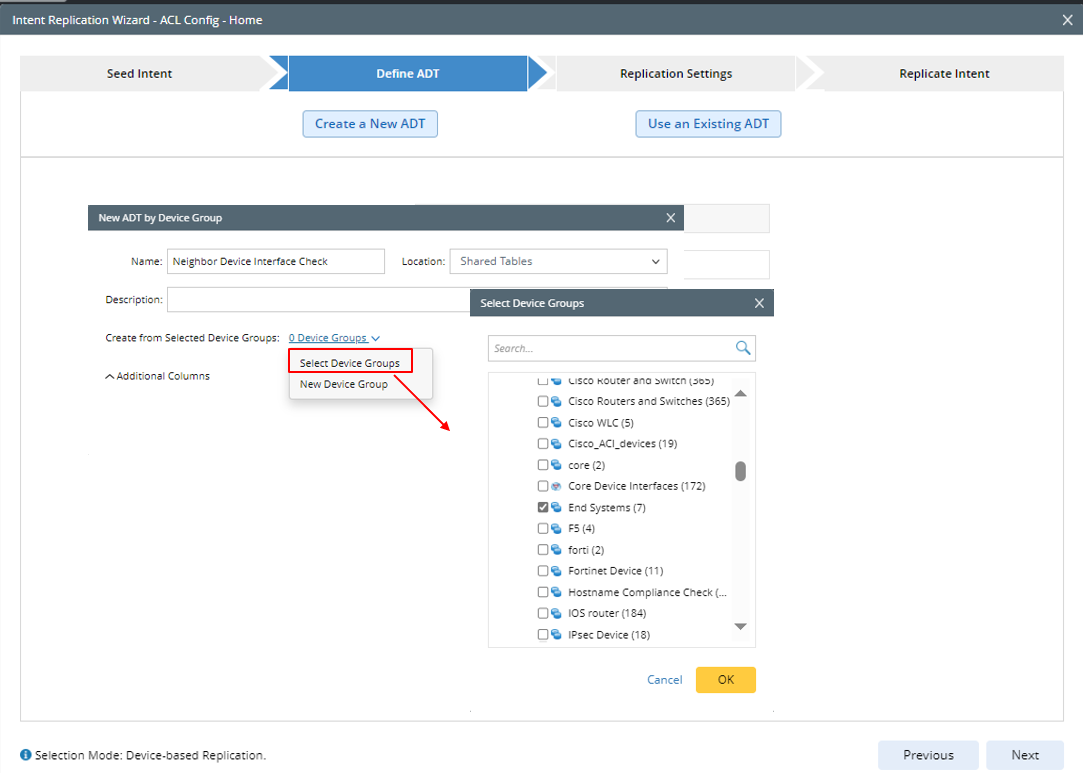Click the Cisco WLC device group icon

coord(556,423)
